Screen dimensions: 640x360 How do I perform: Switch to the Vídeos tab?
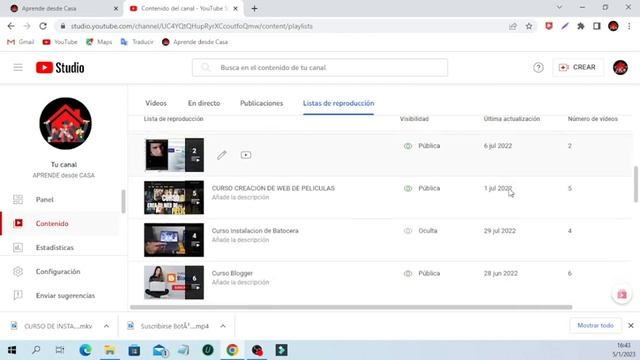[x=156, y=103]
